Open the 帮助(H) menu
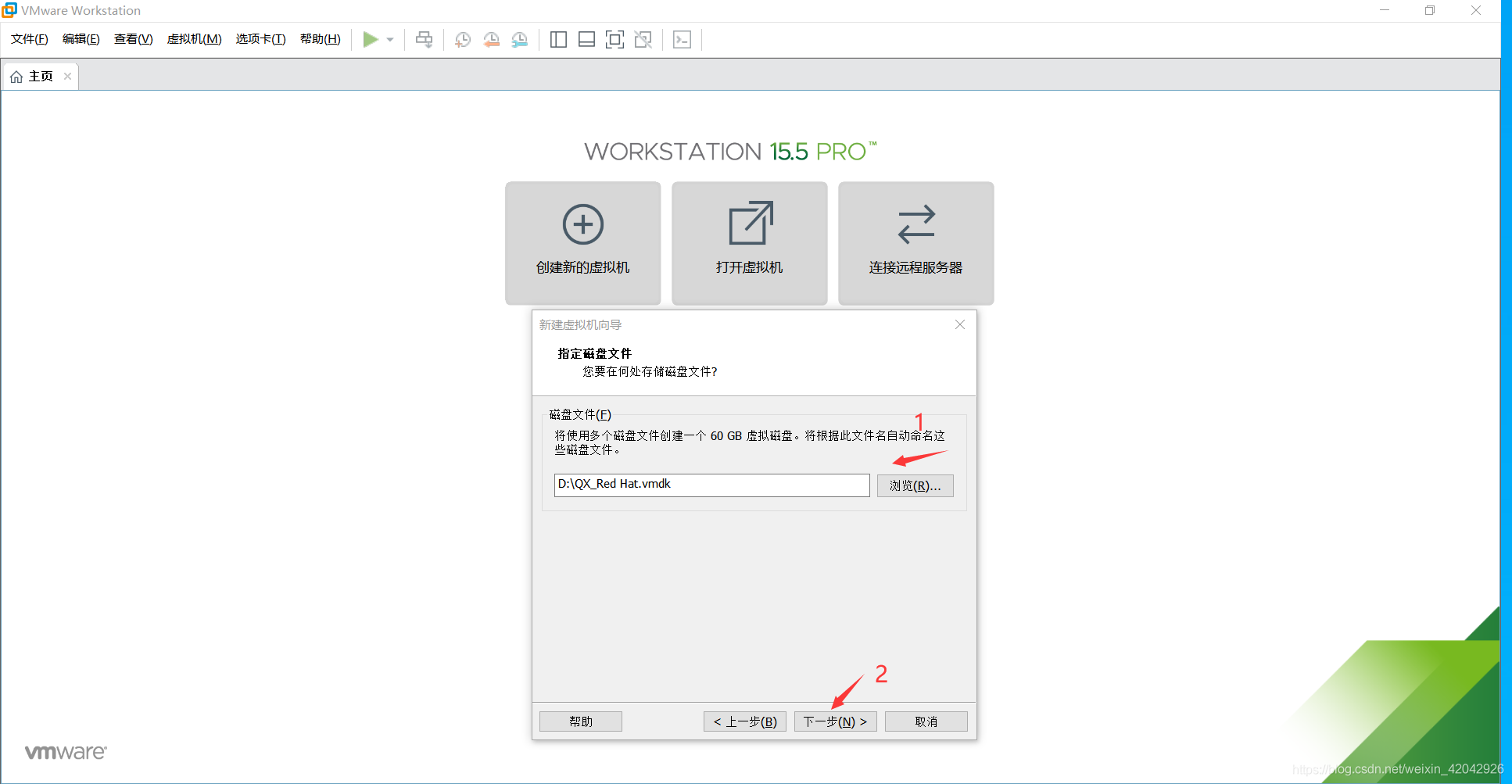The image size is (1512, 784). pyautogui.click(x=321, y=39)
